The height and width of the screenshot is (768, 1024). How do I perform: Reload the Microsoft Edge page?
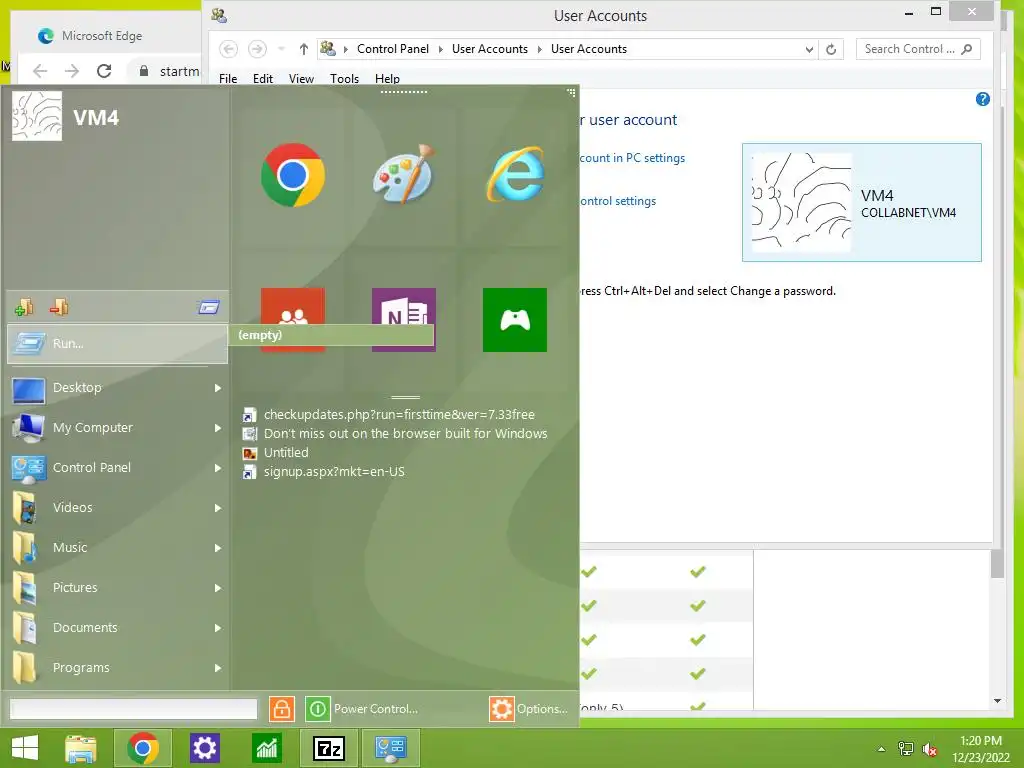coord(104,71)
